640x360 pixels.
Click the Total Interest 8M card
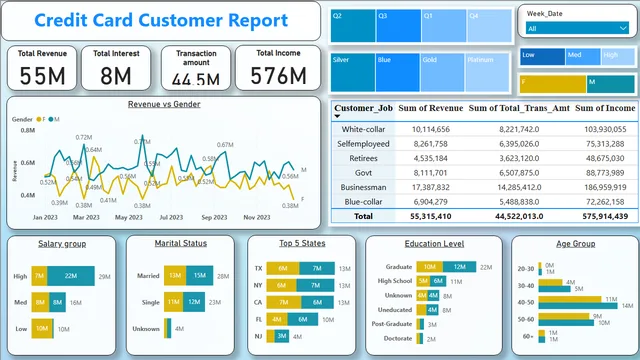[x=116, y=68]
